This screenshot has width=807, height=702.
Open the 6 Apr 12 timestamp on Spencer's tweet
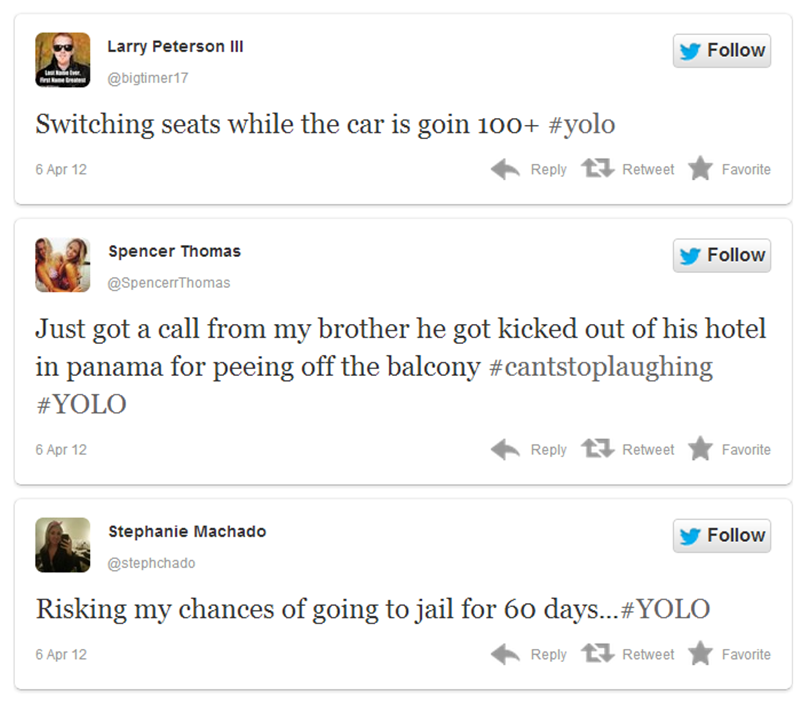61,450
